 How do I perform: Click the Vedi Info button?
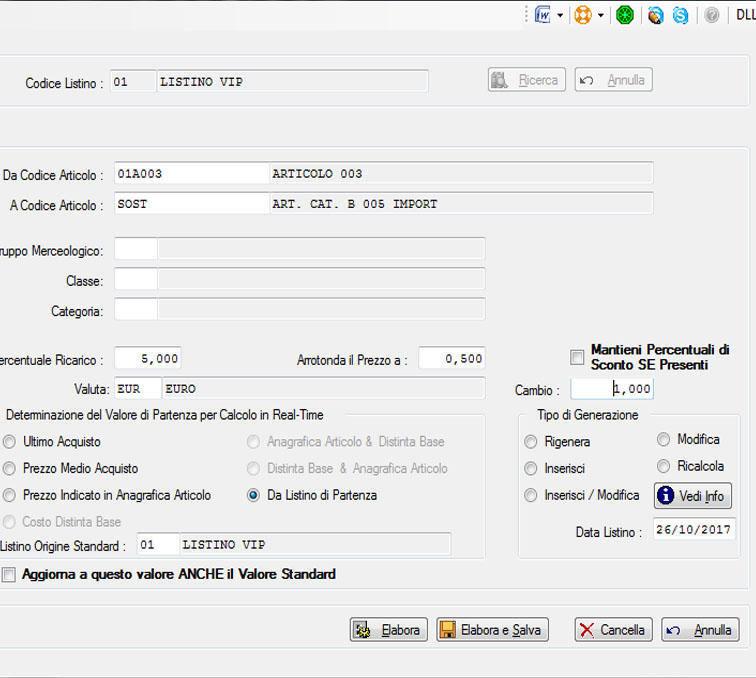[x=693, y=496]
